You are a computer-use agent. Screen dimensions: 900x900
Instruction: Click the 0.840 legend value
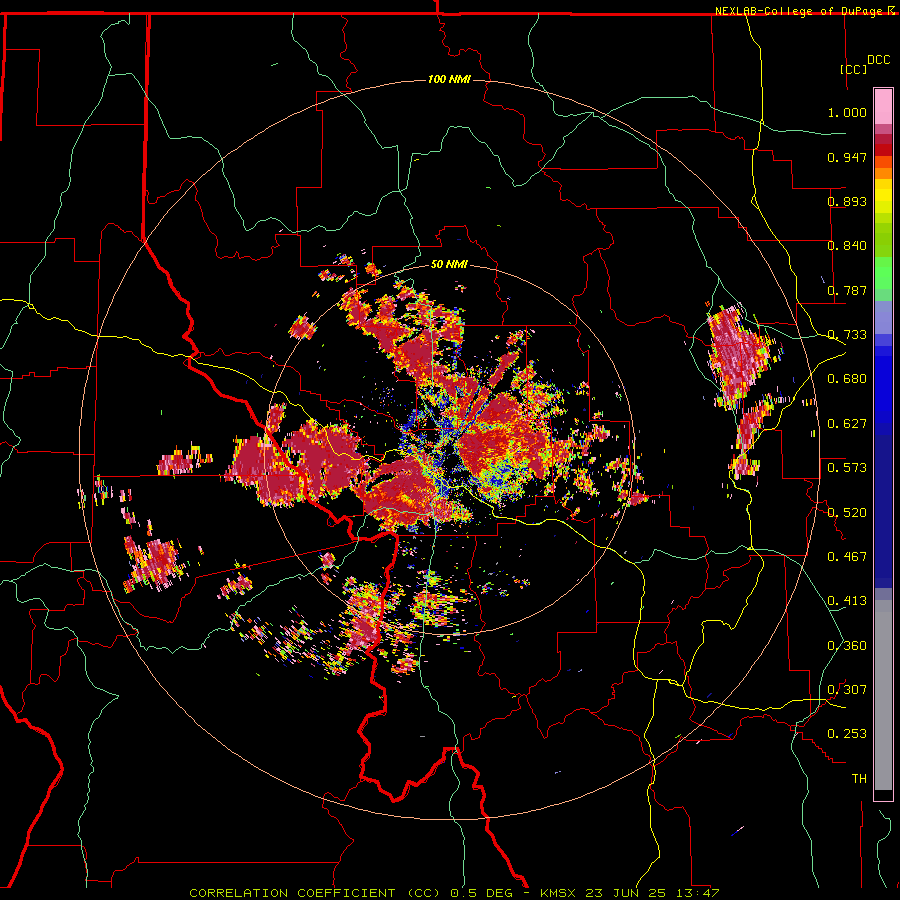pyautogui.click(x=847, y=246)
